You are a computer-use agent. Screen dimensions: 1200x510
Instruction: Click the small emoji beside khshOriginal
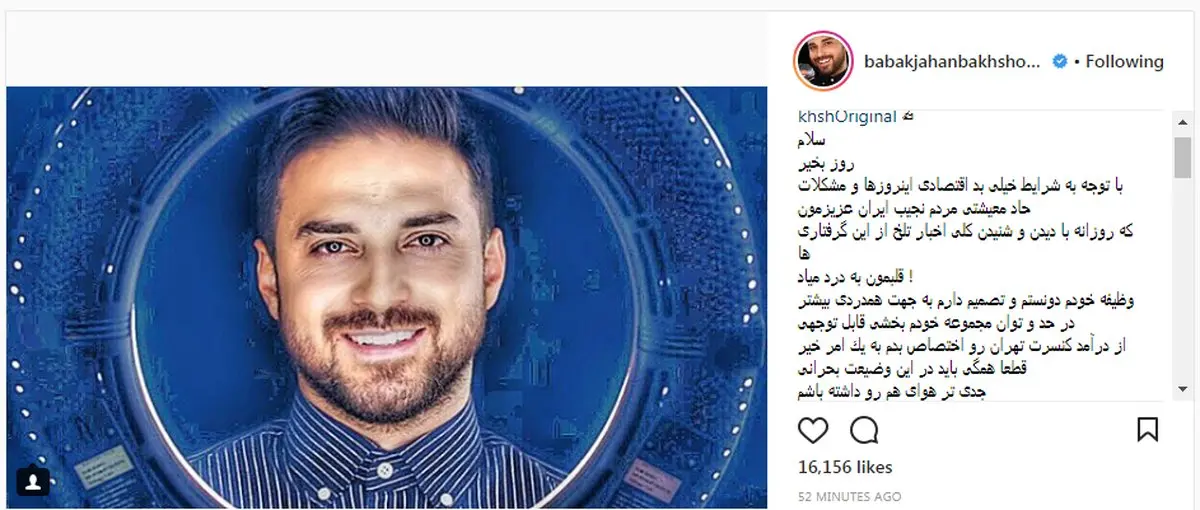908,116
